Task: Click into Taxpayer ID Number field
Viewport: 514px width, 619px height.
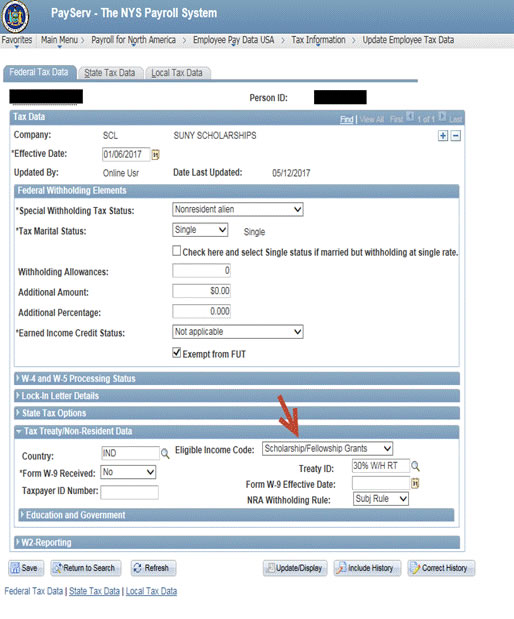Action: tap(129, 492)
